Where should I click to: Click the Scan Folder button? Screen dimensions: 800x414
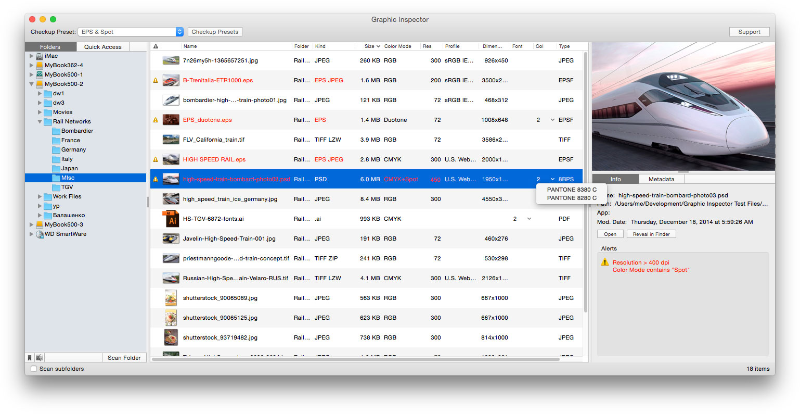pyautogui.click(x=125, y=357)
